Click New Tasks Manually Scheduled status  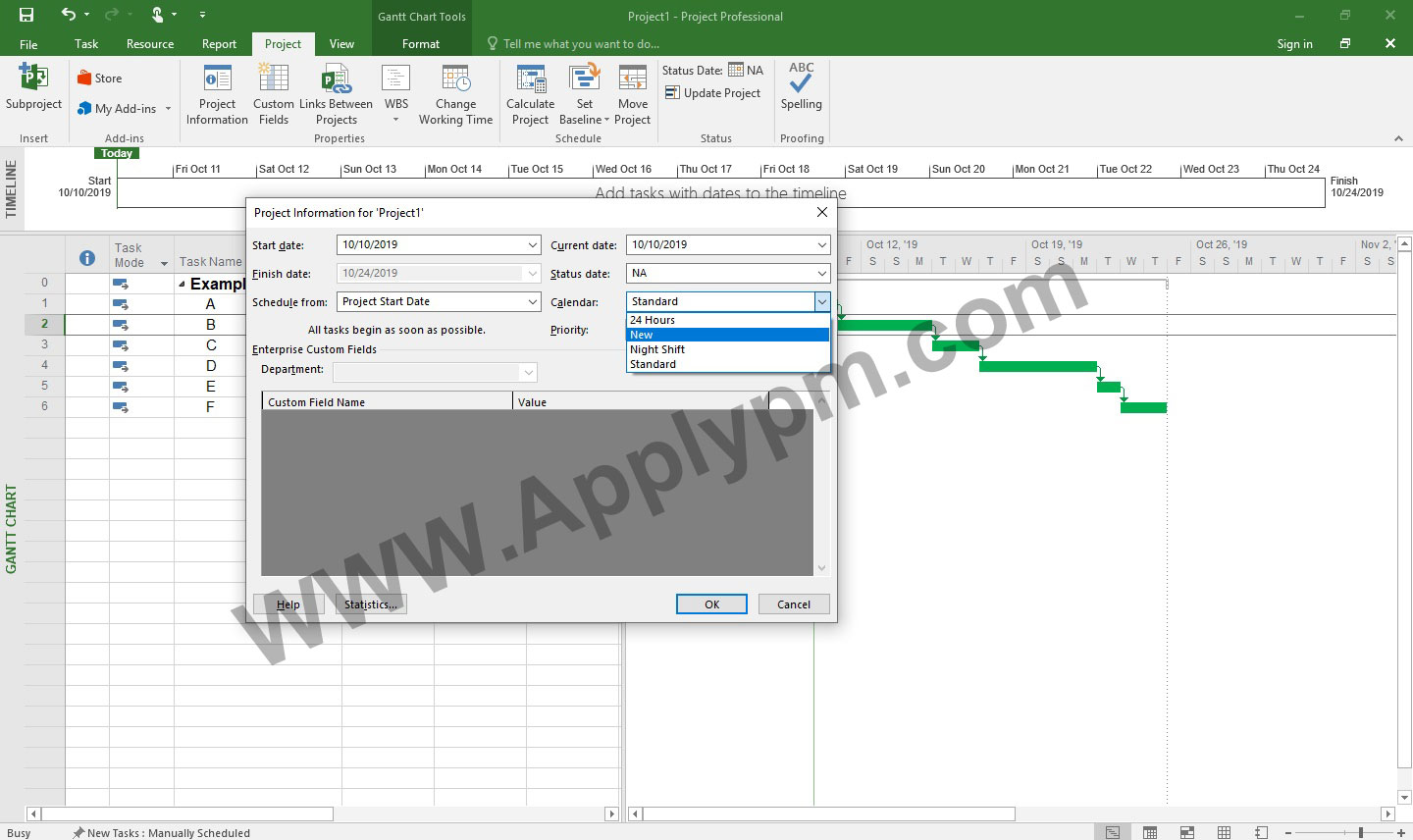pos(162,833)
